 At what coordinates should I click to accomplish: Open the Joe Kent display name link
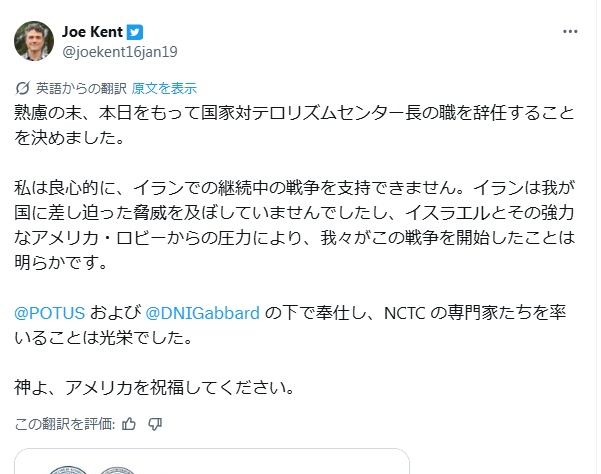[x=92, y=31]
